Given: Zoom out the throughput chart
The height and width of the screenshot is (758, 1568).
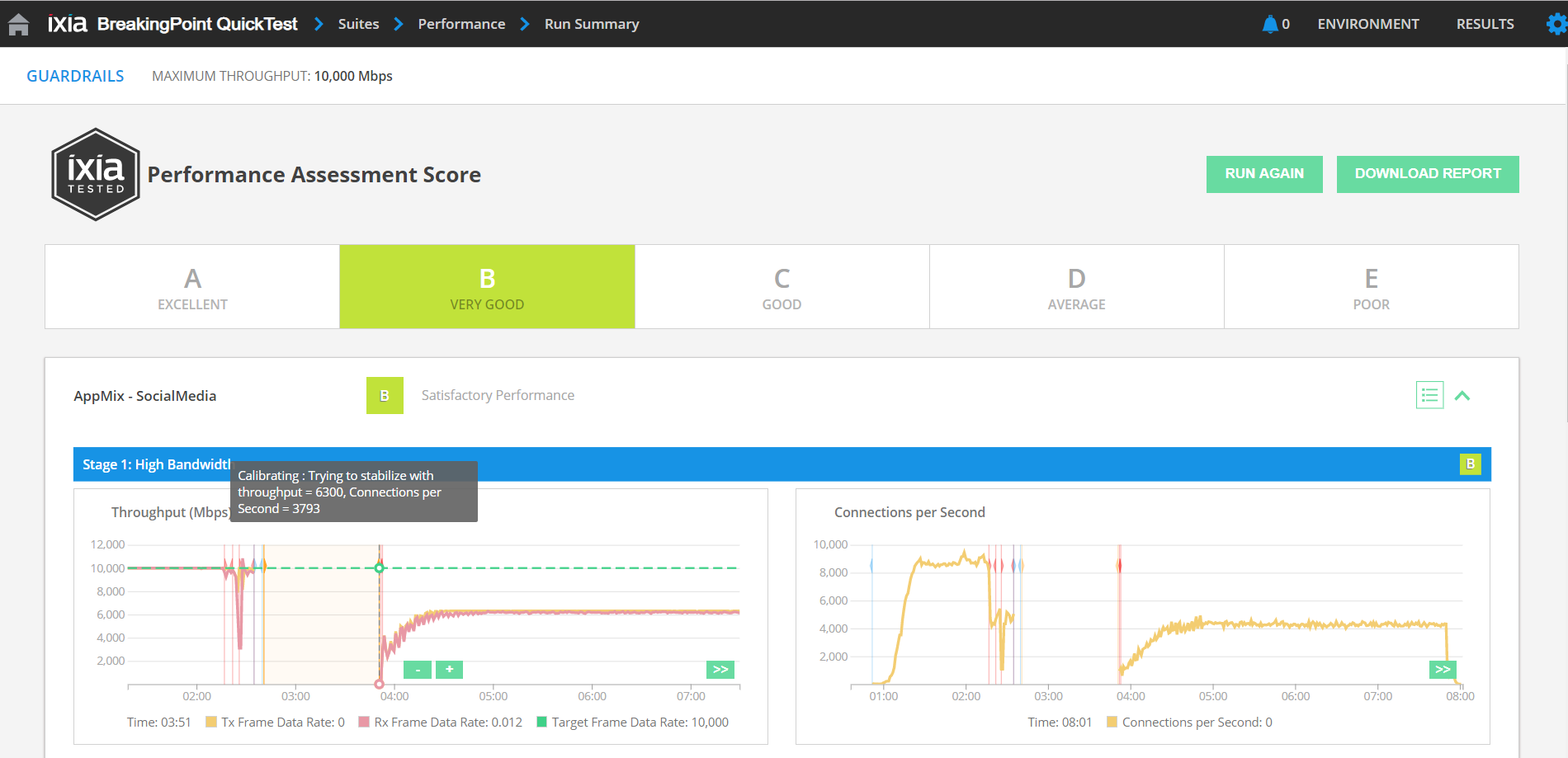Looking at the screenshot, I should tap(418, 670).
